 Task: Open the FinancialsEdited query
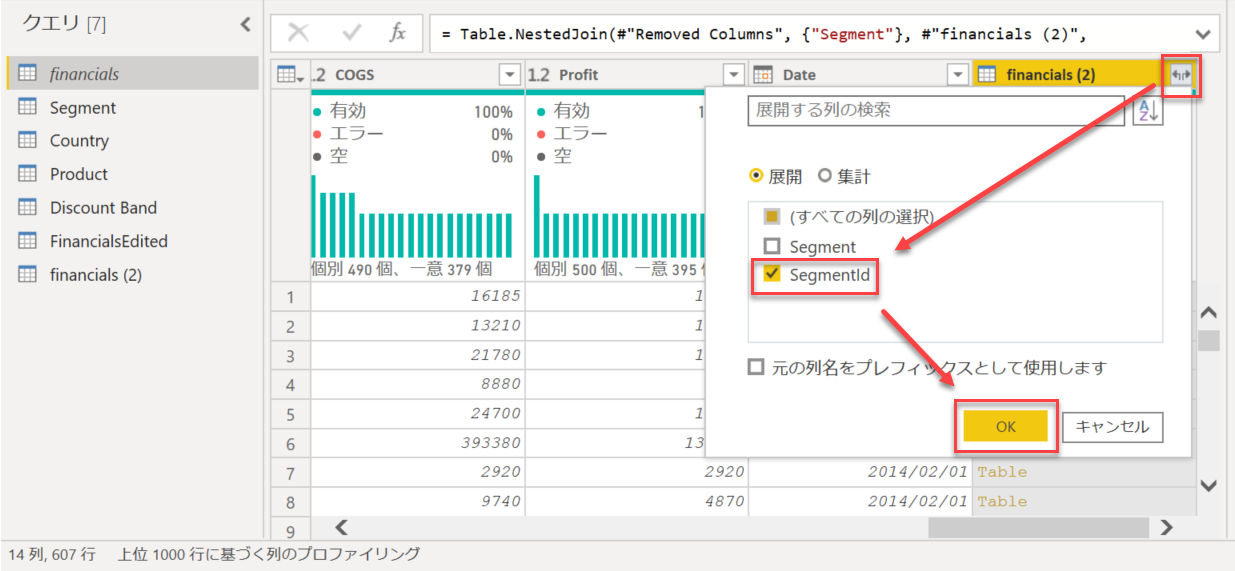pyautogui.click(x=109, y=241)
